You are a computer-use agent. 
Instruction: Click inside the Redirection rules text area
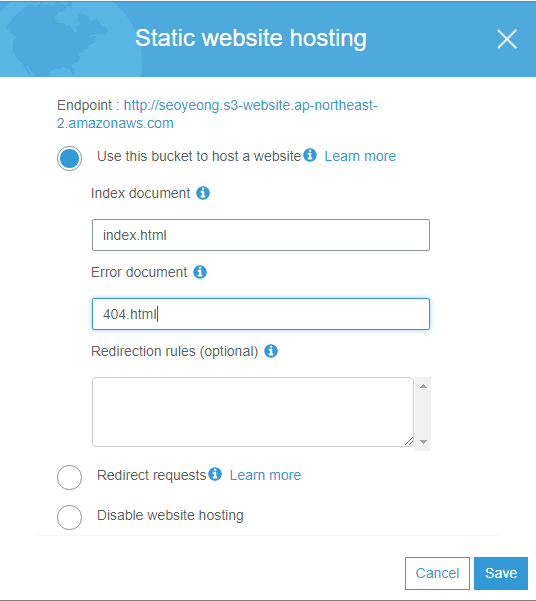[253, 412]
